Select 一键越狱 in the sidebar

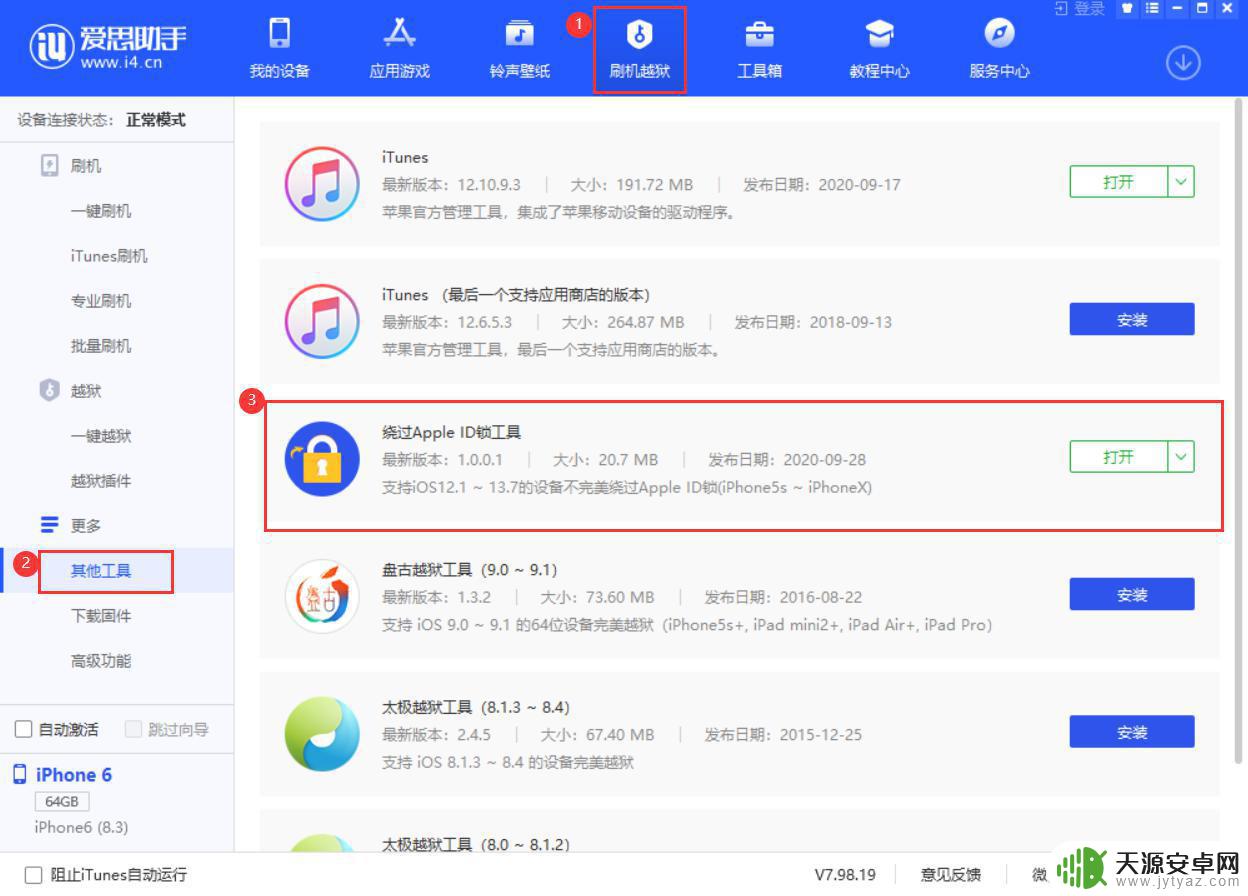(101, 436)
